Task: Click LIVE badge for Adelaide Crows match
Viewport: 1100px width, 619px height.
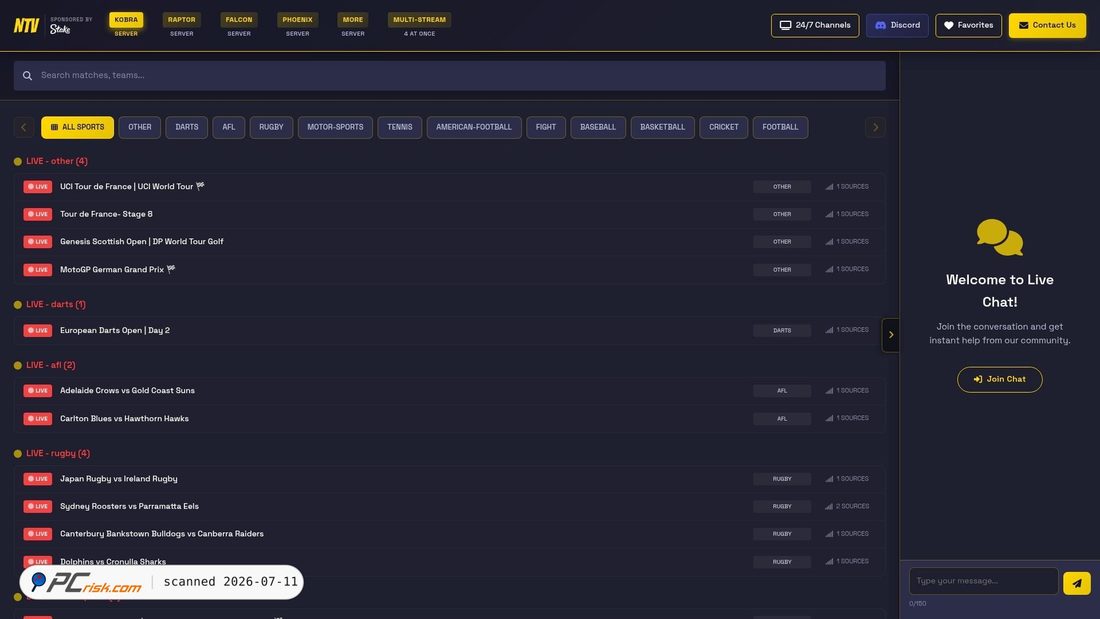Action: (x=38, y=390)
